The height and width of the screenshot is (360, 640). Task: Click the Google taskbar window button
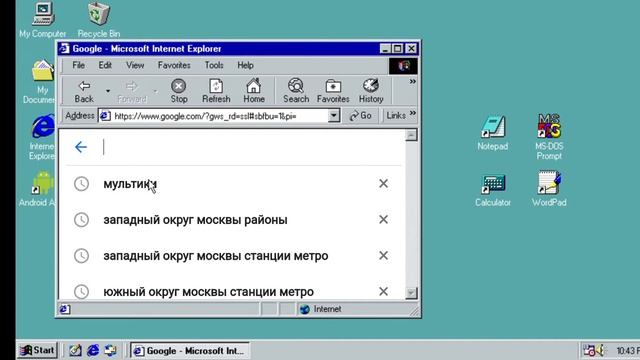click(190, 351)
